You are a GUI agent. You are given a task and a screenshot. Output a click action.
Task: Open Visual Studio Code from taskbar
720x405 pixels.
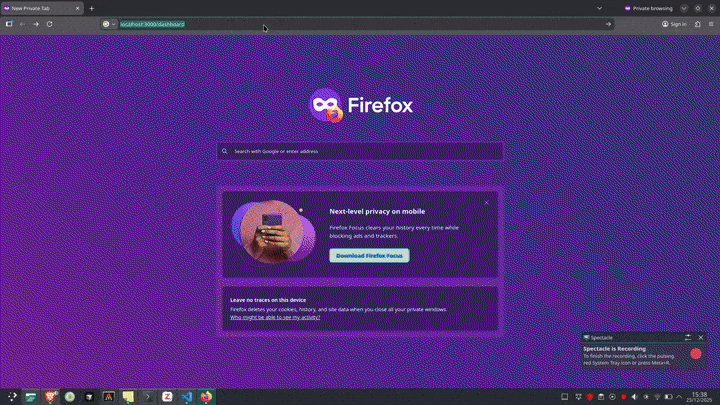coord(186,396)
